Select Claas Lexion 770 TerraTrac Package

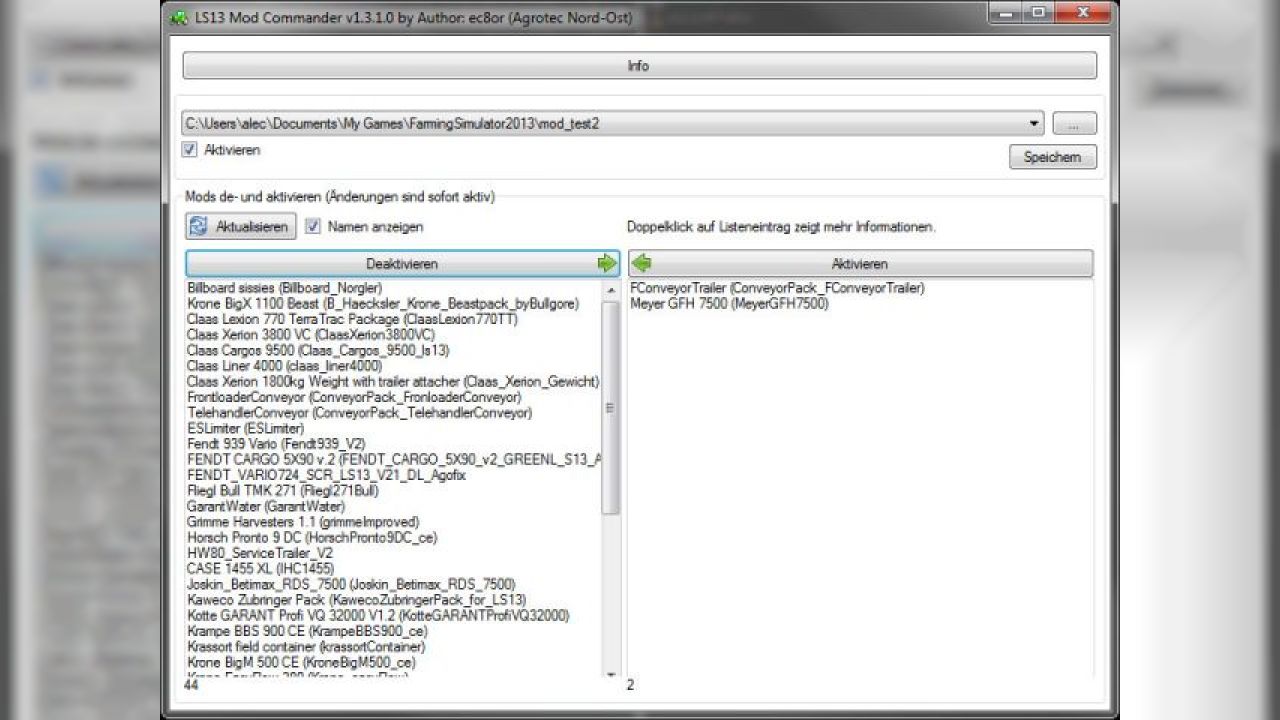tap(352, 319)
